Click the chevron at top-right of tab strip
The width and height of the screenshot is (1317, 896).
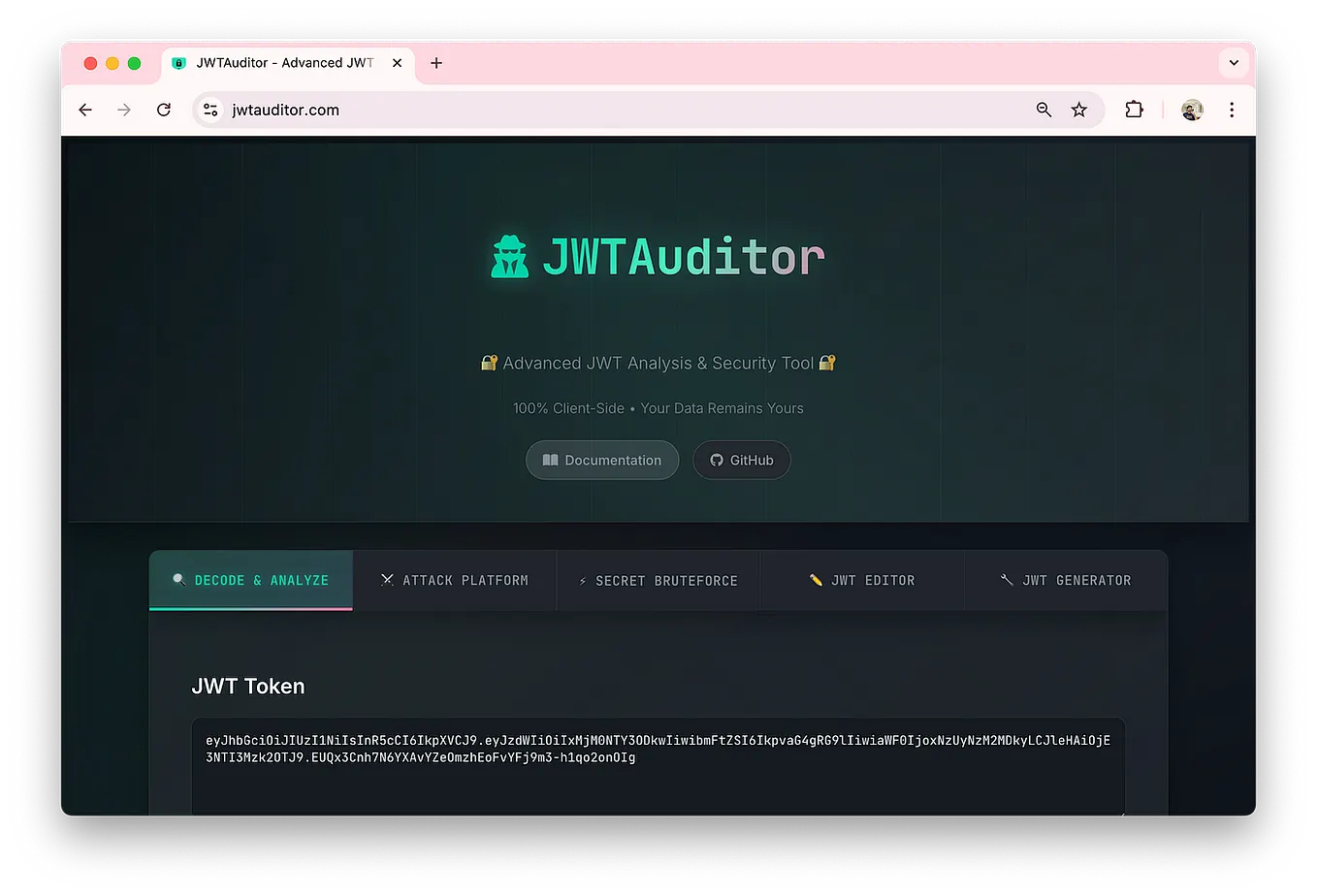1233,62
